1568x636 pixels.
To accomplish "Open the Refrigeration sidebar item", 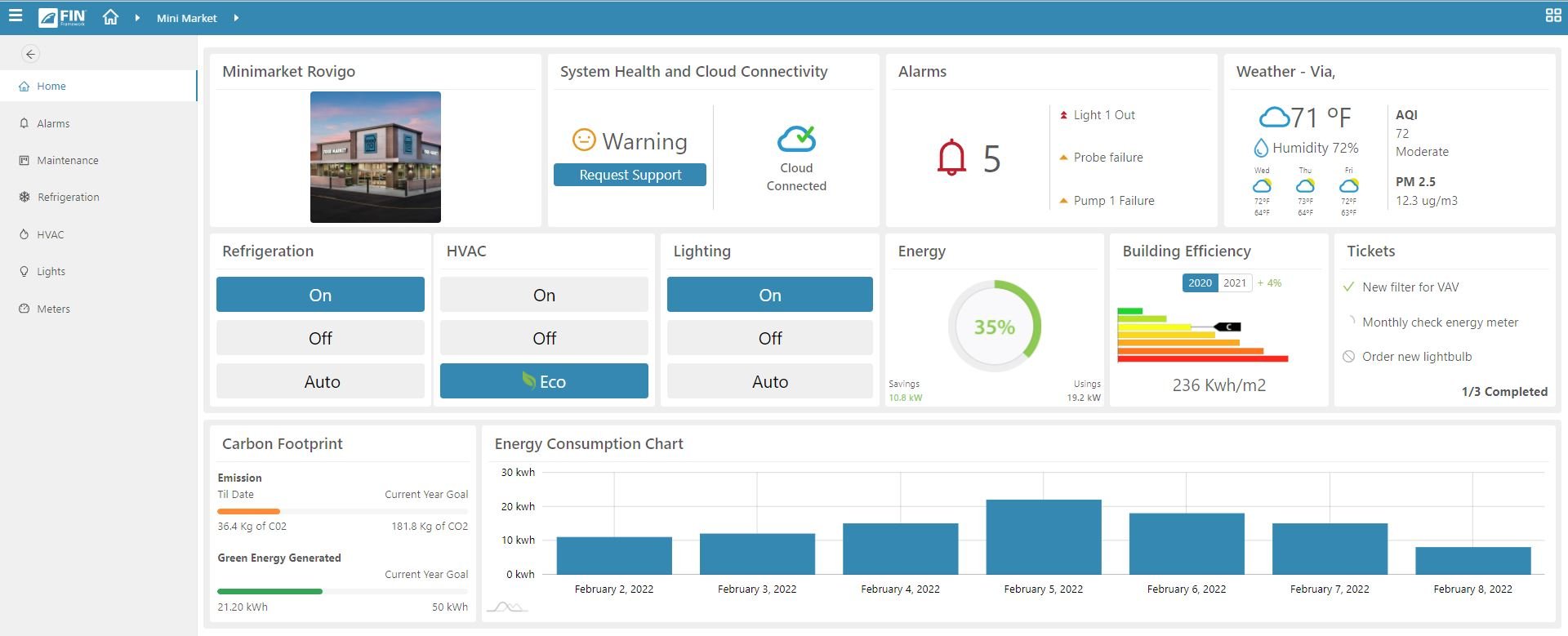I will tap(98, 197).
